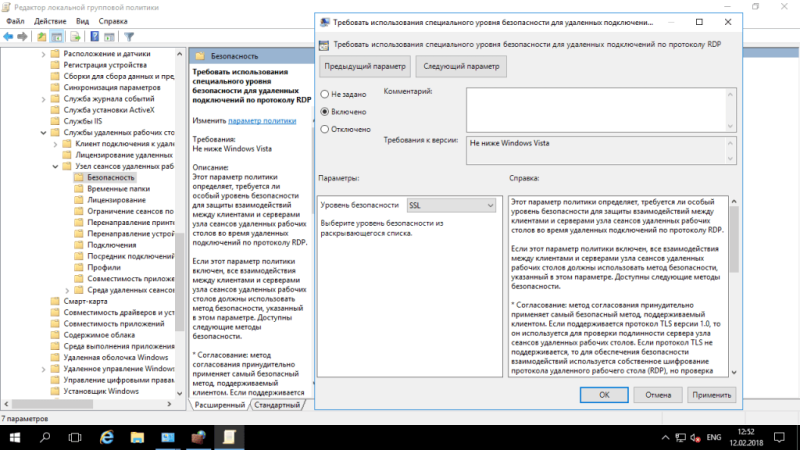Screen dimensions: 800x450
Task: Click the 'параметр политики' link
Action: click(x=262, y=121)
